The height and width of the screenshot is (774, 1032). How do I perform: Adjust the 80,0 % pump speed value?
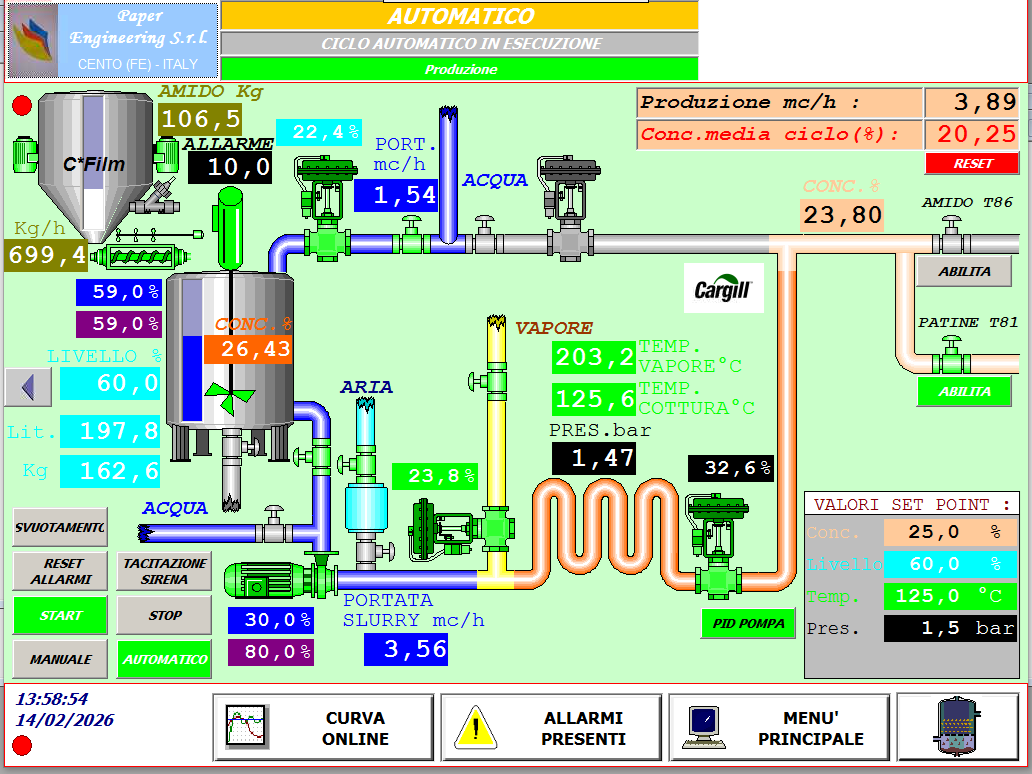(270, 653)
